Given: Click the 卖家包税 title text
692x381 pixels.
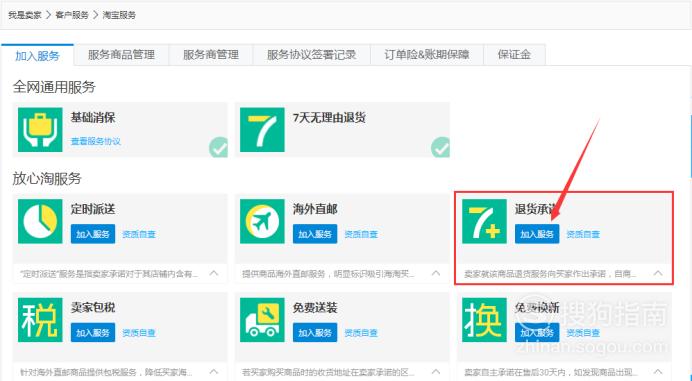Looking at the screenshot, I should coord(93,307).
